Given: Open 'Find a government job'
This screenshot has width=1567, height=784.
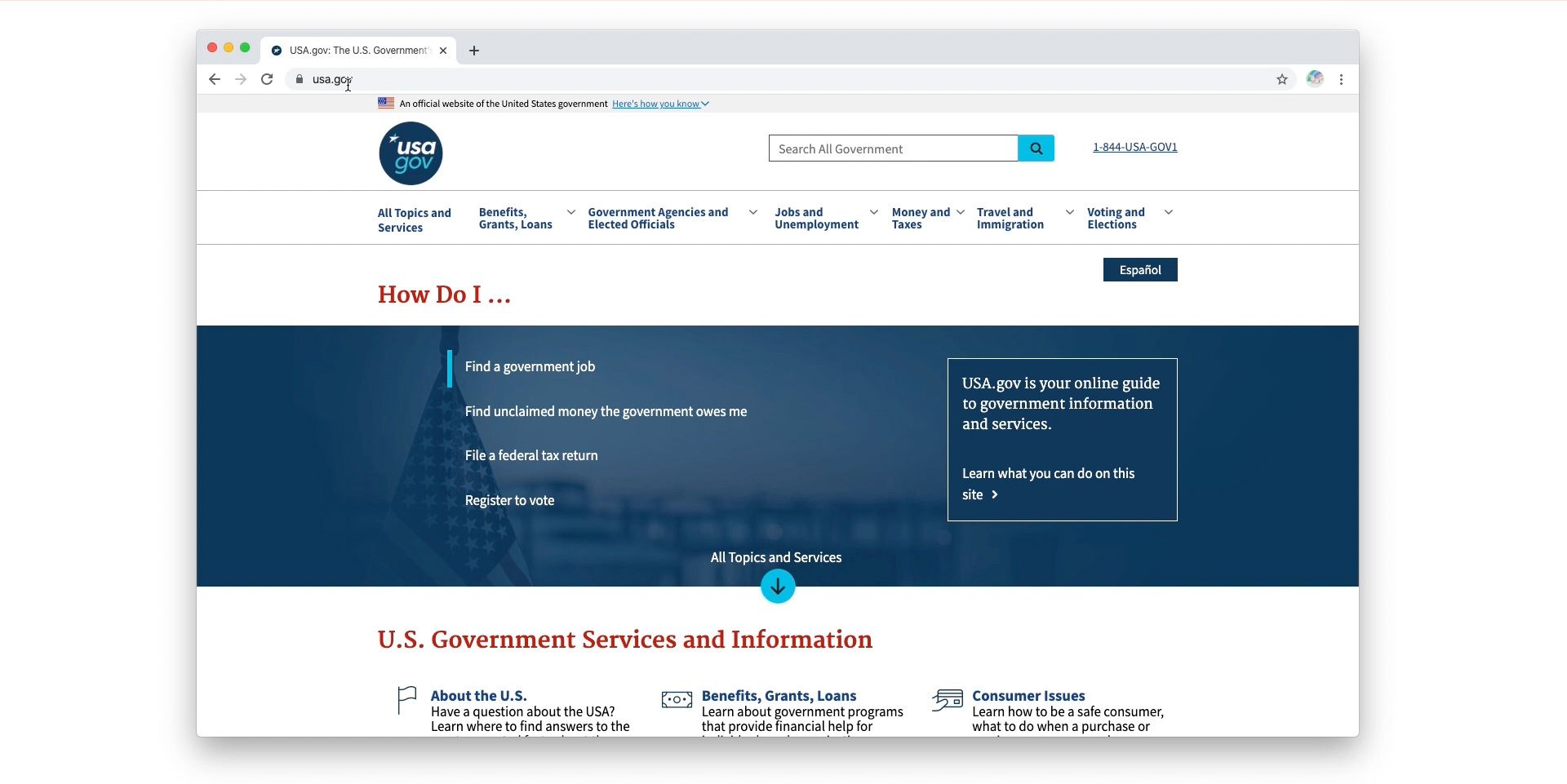Looking at the screenshot, I should point(530,367).
